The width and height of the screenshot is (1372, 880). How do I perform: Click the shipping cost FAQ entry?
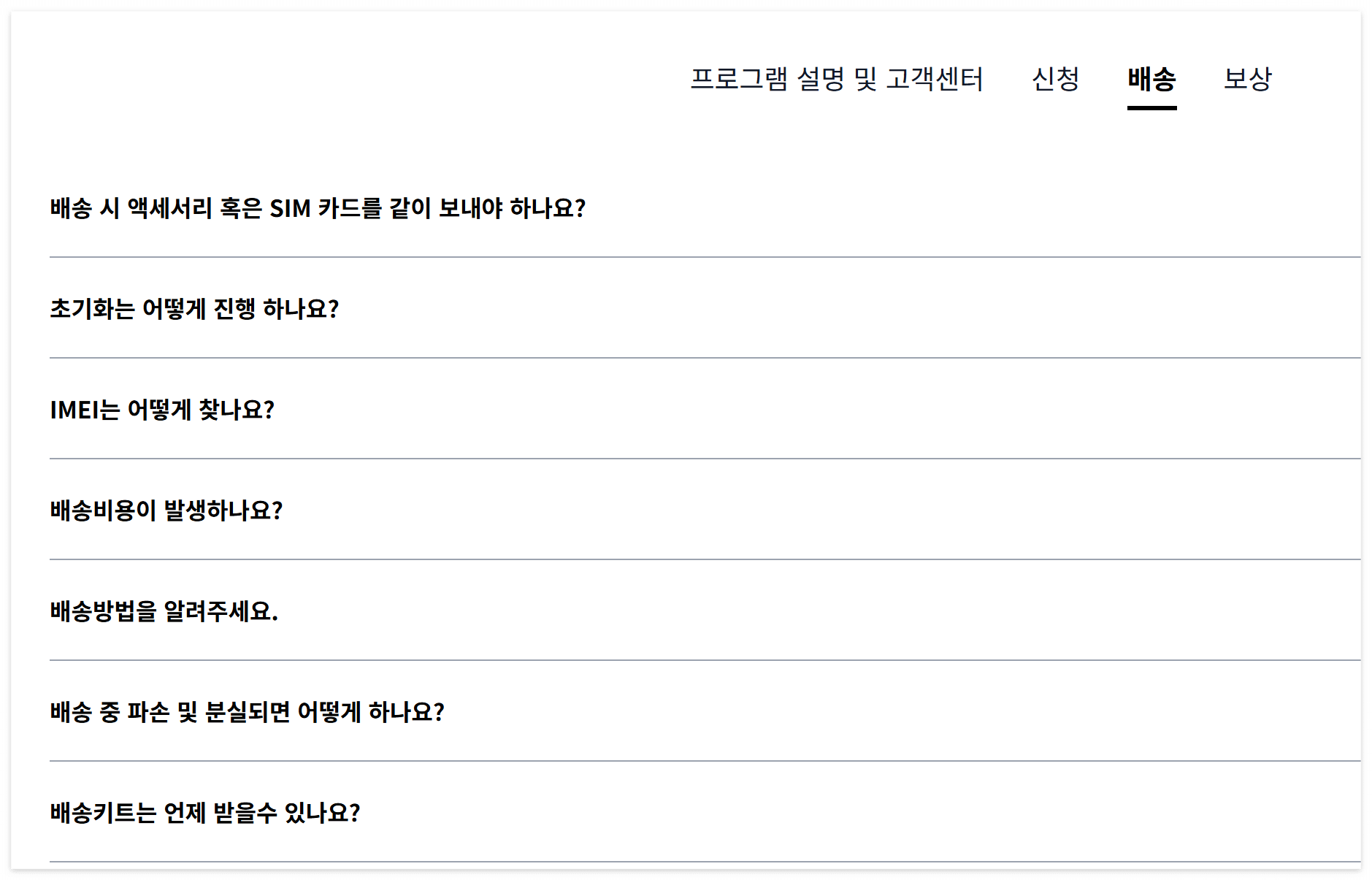point(168,510)
